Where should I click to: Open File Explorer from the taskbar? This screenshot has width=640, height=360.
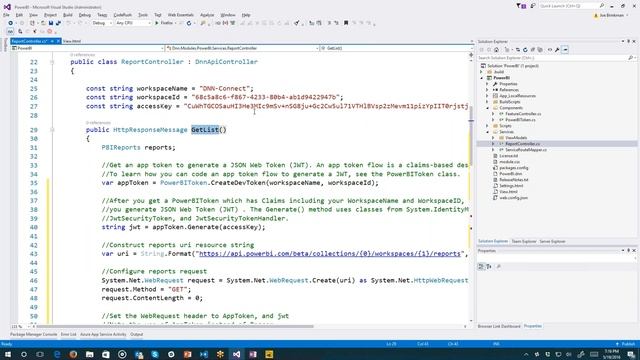pos(89,354)
